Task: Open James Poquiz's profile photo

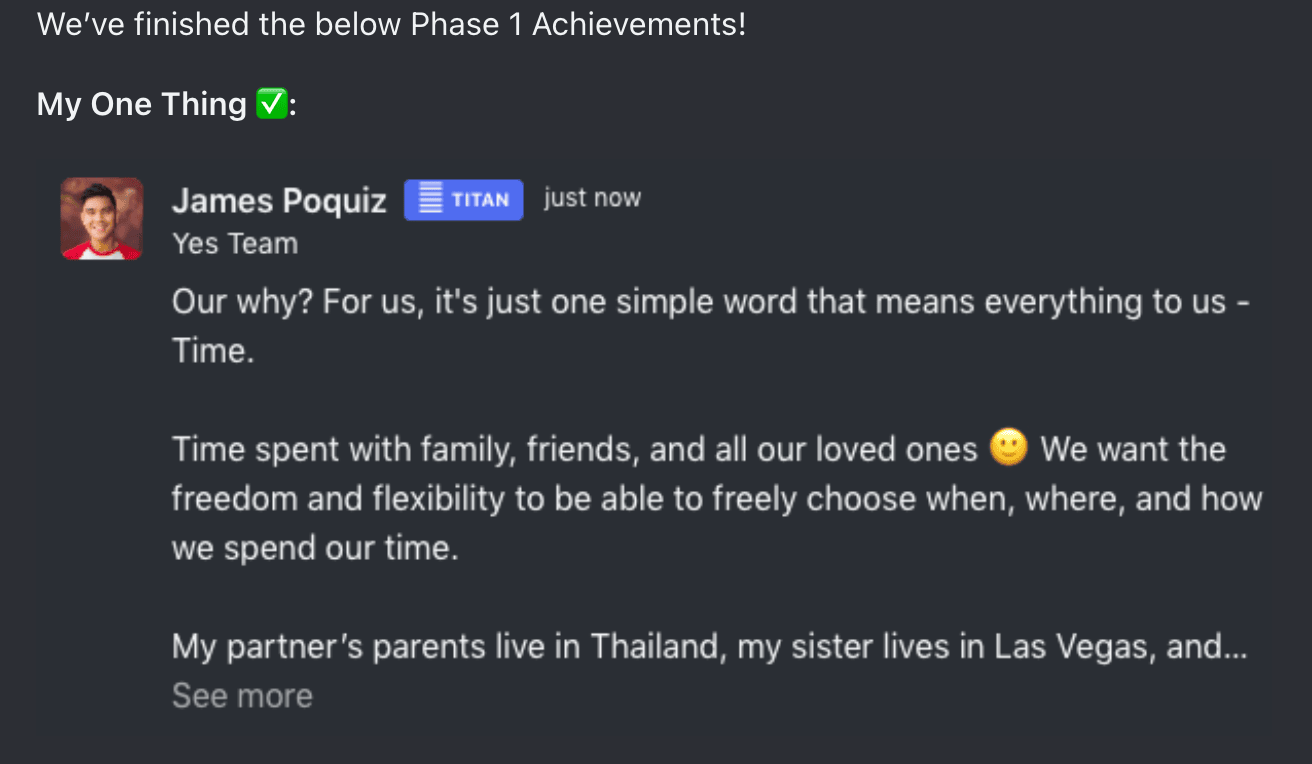Action: click(102, 219)
